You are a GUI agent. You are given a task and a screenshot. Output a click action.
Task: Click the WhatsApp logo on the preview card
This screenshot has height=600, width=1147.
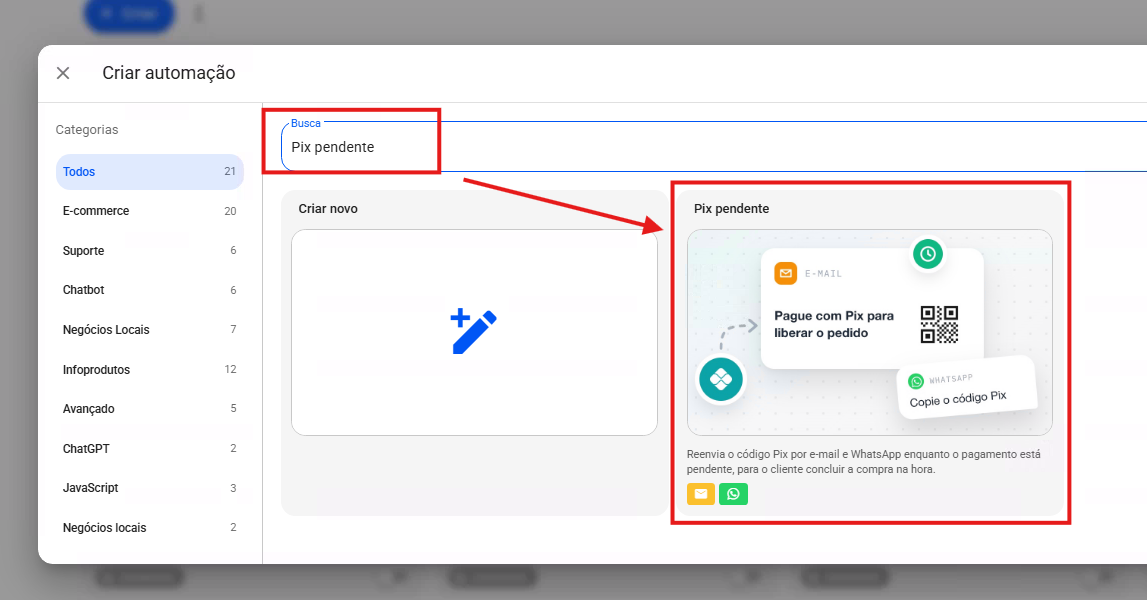916,381
